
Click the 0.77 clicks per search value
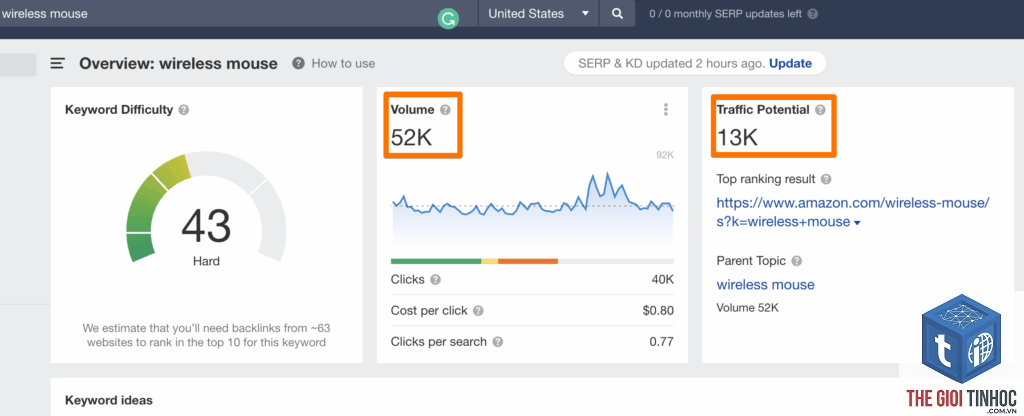662,342
